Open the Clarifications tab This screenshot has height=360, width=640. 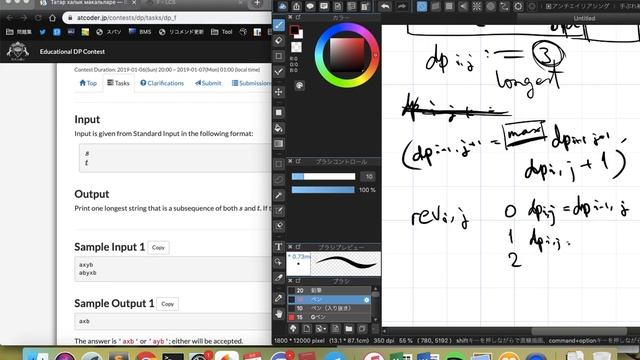(x=162, y=83)
